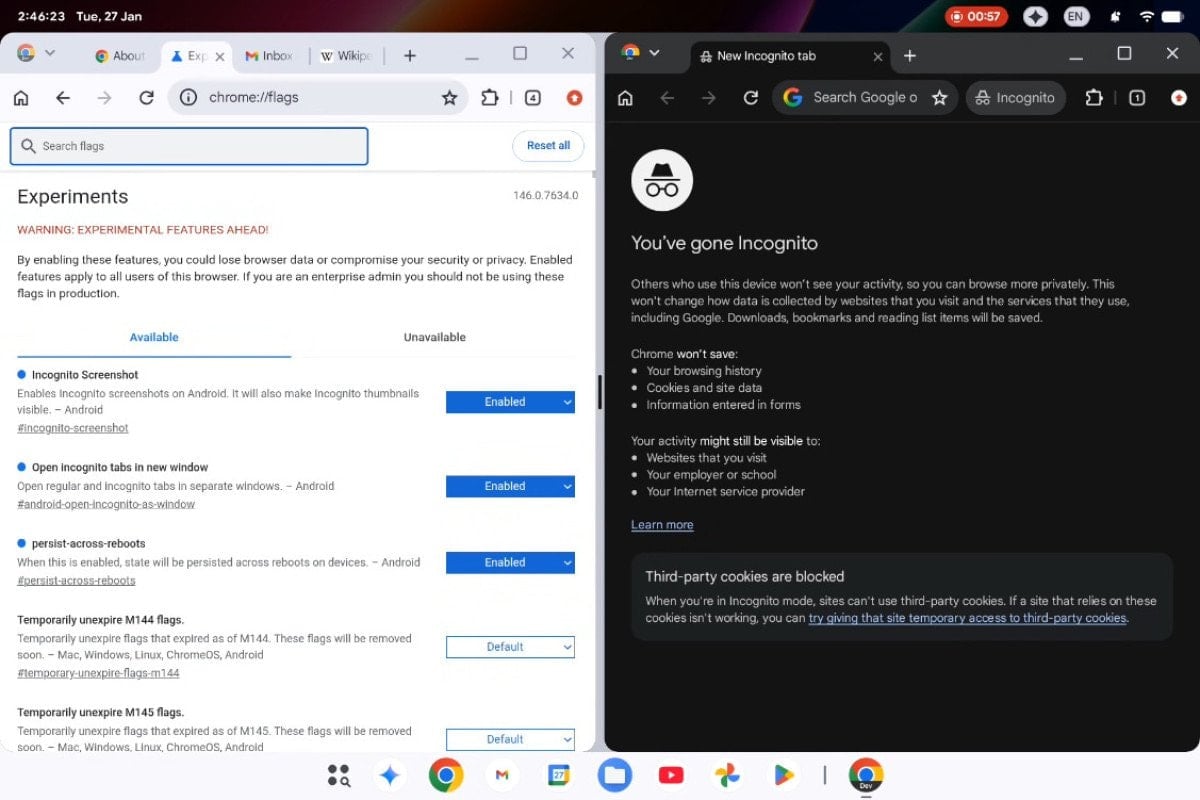Screen dimensions: 1200x800
Task: Open Google Play Store from the shelf
Action: tap(783, 775)
